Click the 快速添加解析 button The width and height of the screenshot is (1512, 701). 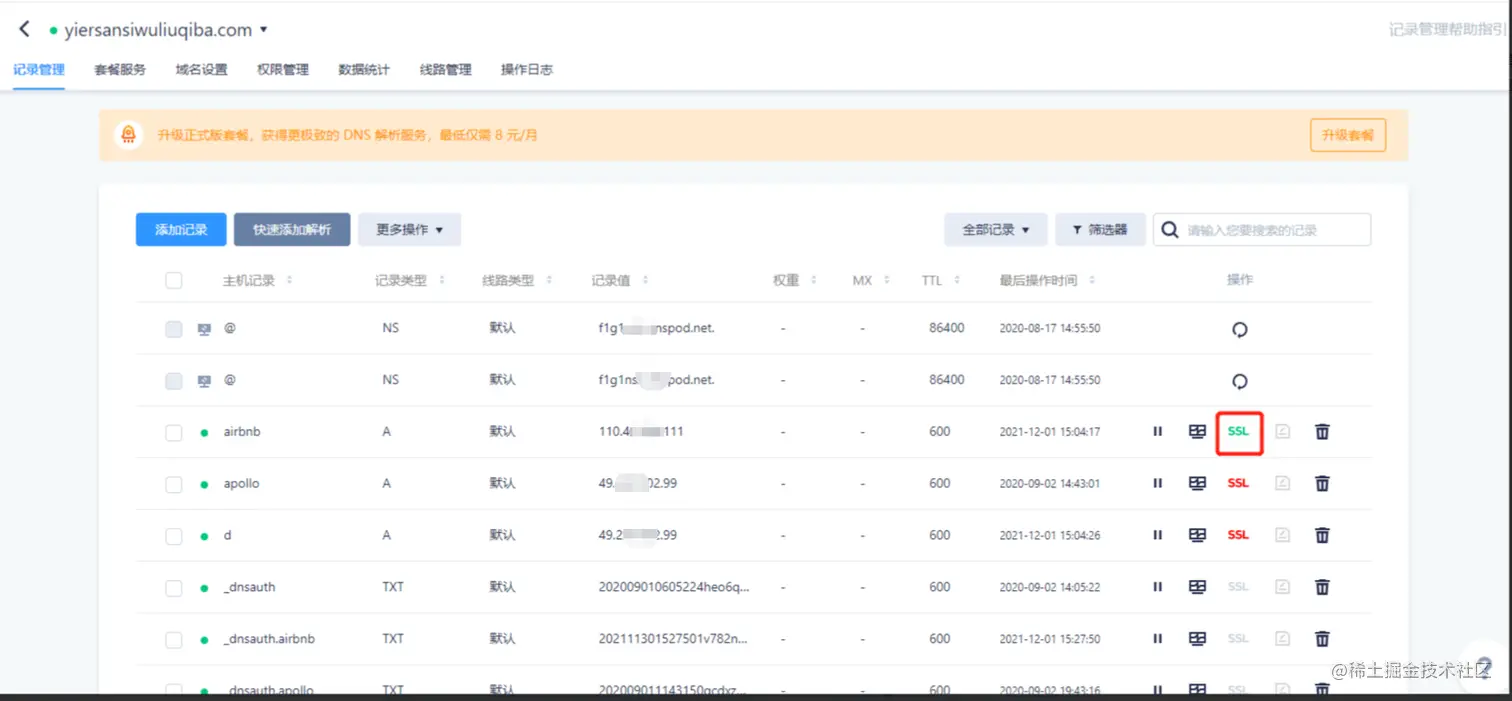292,229
